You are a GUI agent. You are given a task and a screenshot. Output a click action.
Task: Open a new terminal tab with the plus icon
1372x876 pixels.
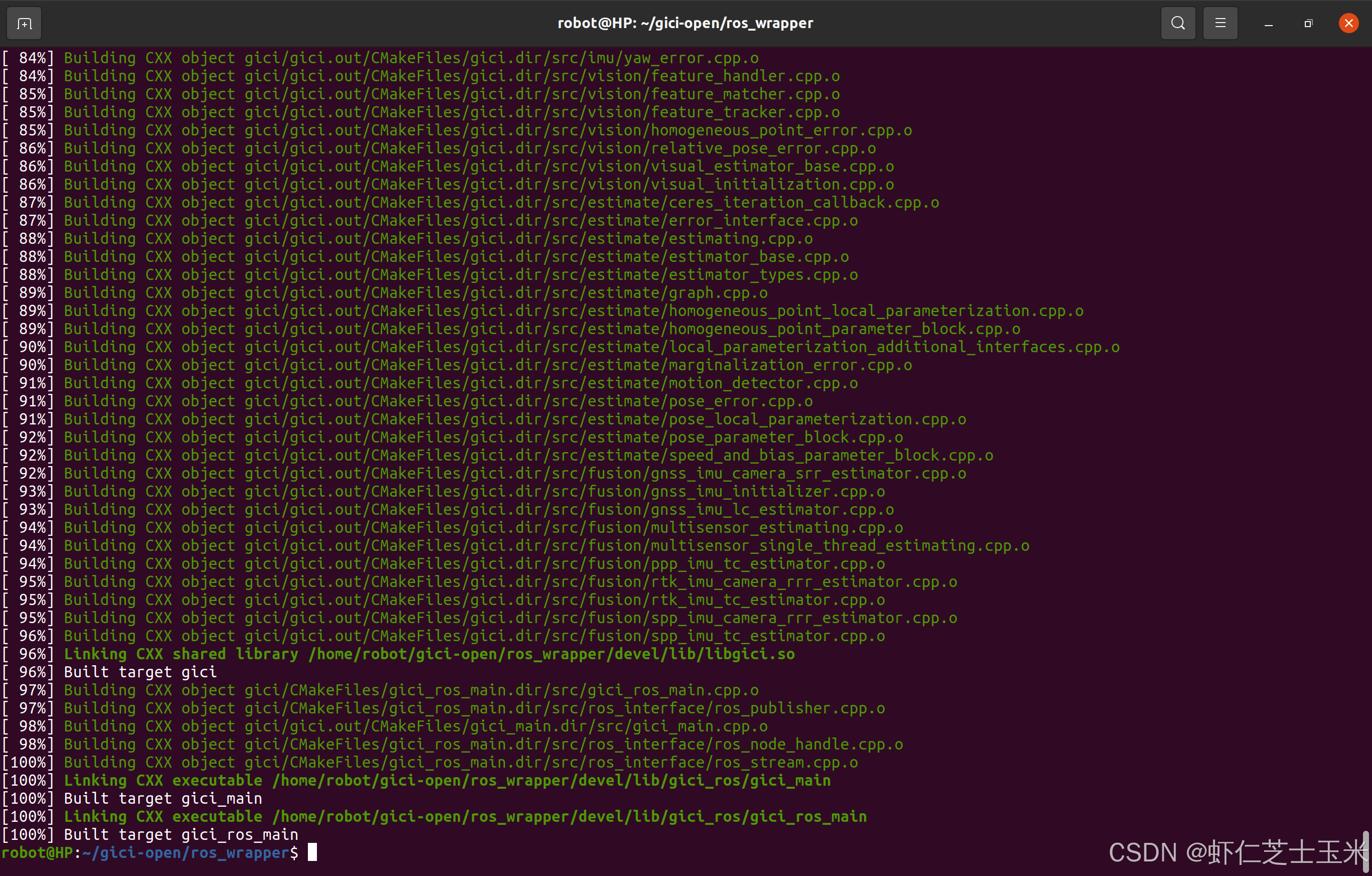pos(24,23)
